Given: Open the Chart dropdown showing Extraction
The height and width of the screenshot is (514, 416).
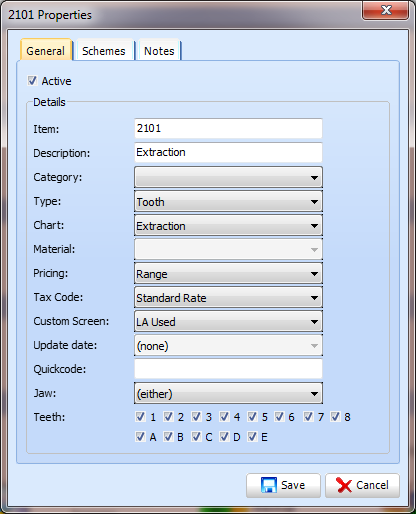Looking at the screenshot, I should pos(228,226).
